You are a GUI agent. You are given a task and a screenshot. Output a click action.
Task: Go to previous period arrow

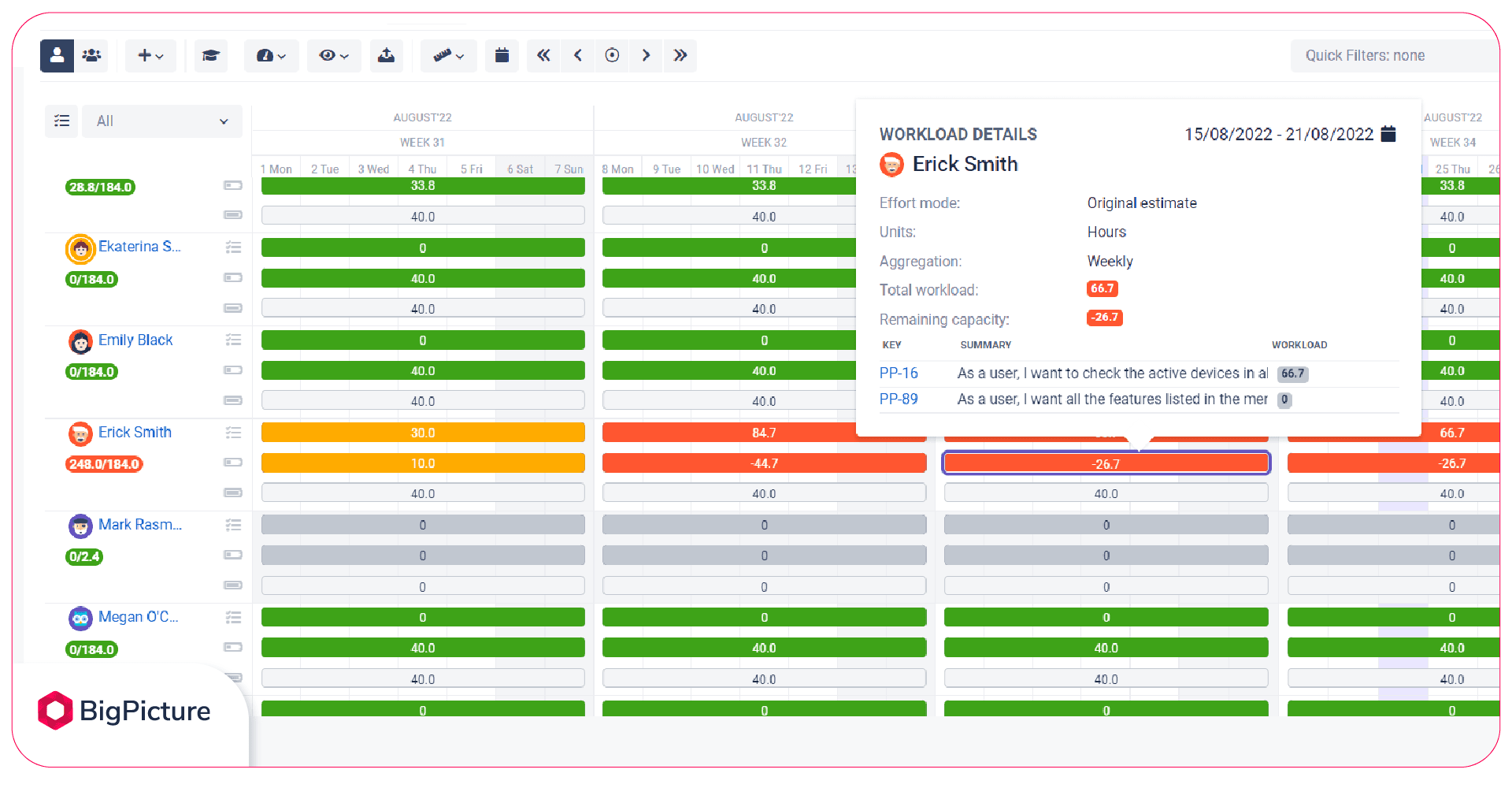[x=578, y=56]
